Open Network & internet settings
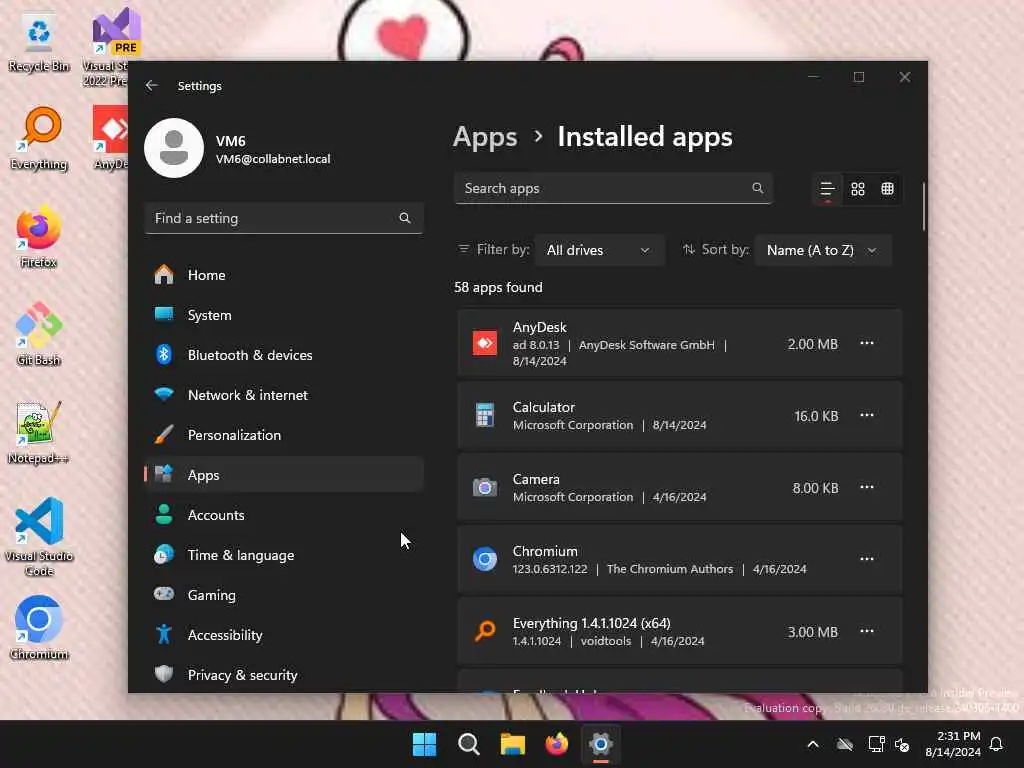Screen dimensions: 1024x768 tap(283, 395)
